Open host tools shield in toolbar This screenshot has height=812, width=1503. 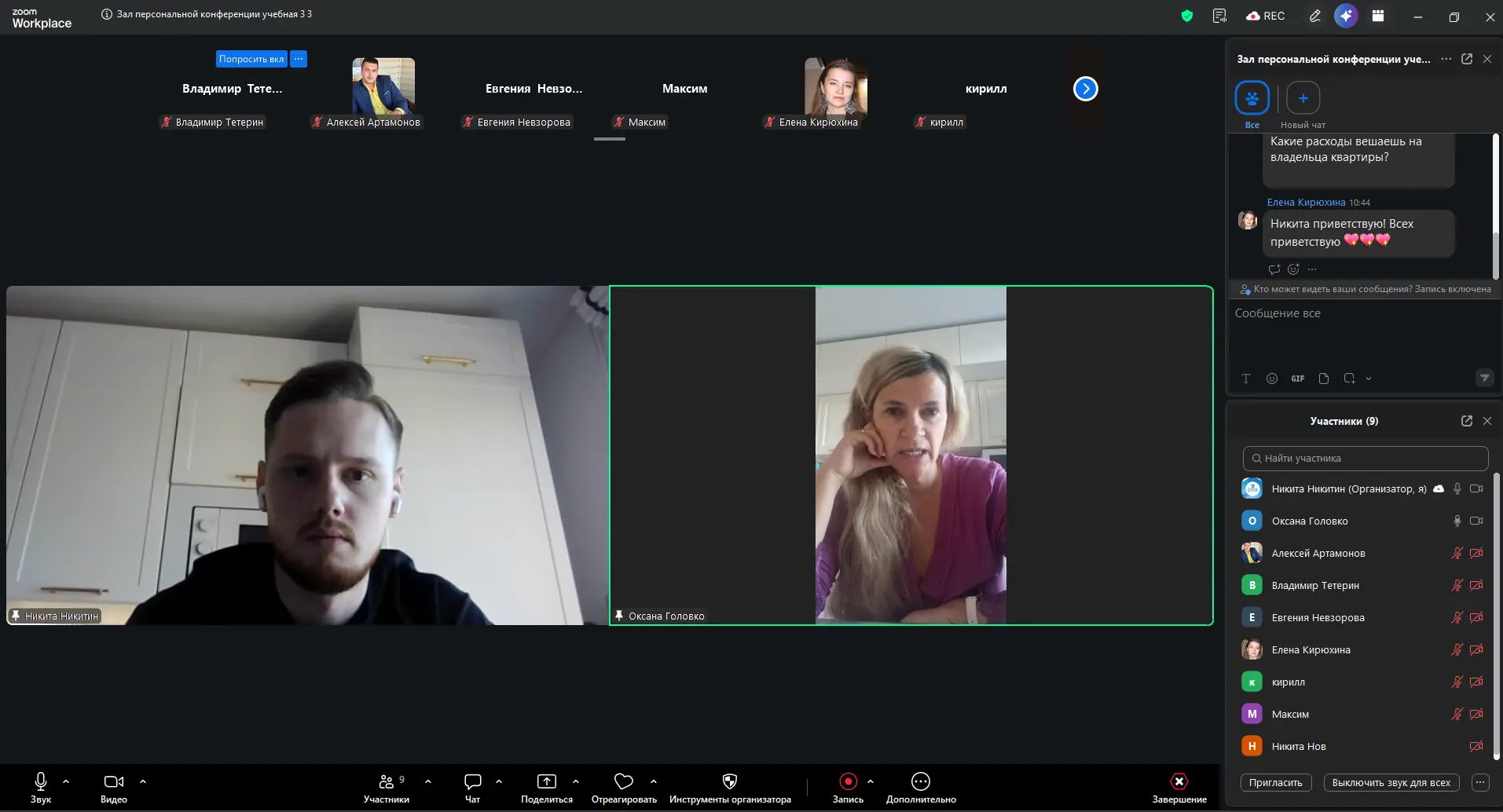click(730, 788)
